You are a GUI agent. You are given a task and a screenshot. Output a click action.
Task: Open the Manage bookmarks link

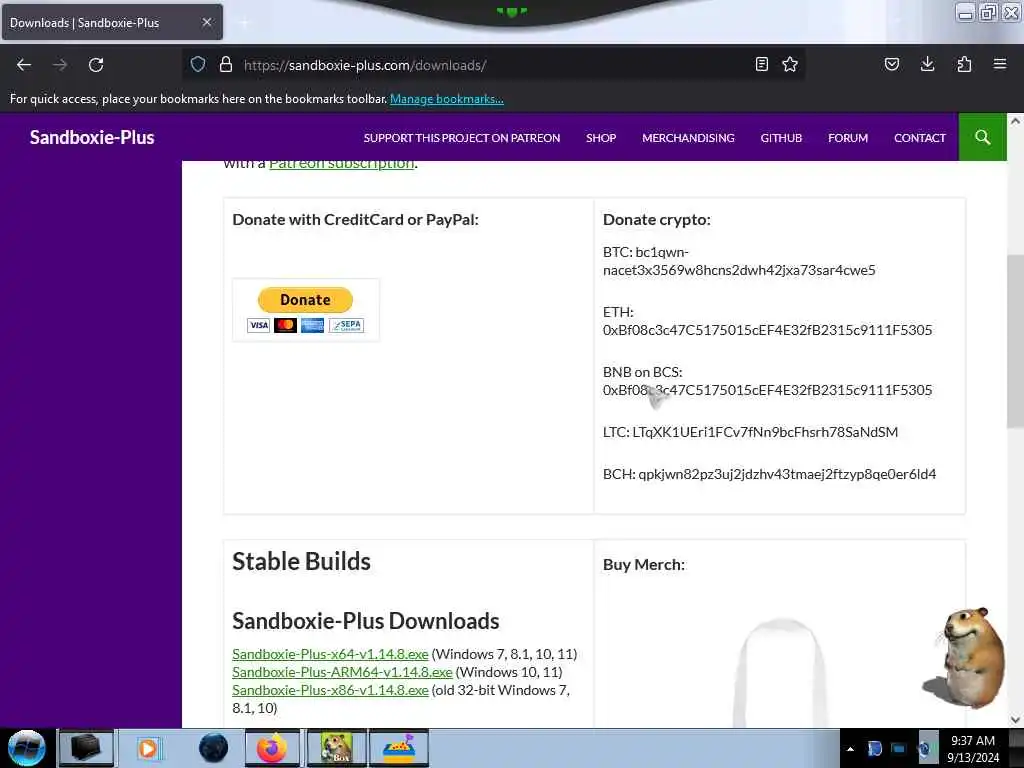click(x=447, y=99)
